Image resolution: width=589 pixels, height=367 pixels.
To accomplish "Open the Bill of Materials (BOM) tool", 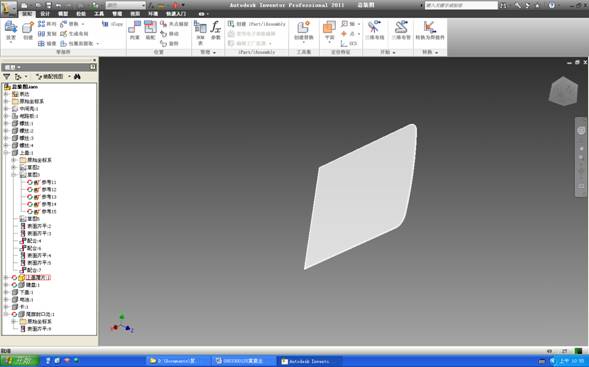I will [x=200, y=32].
